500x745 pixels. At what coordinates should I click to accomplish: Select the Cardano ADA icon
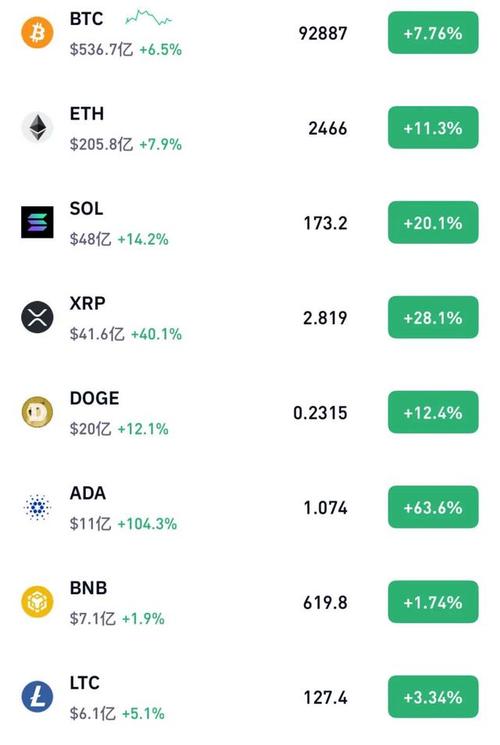[37, 506]
